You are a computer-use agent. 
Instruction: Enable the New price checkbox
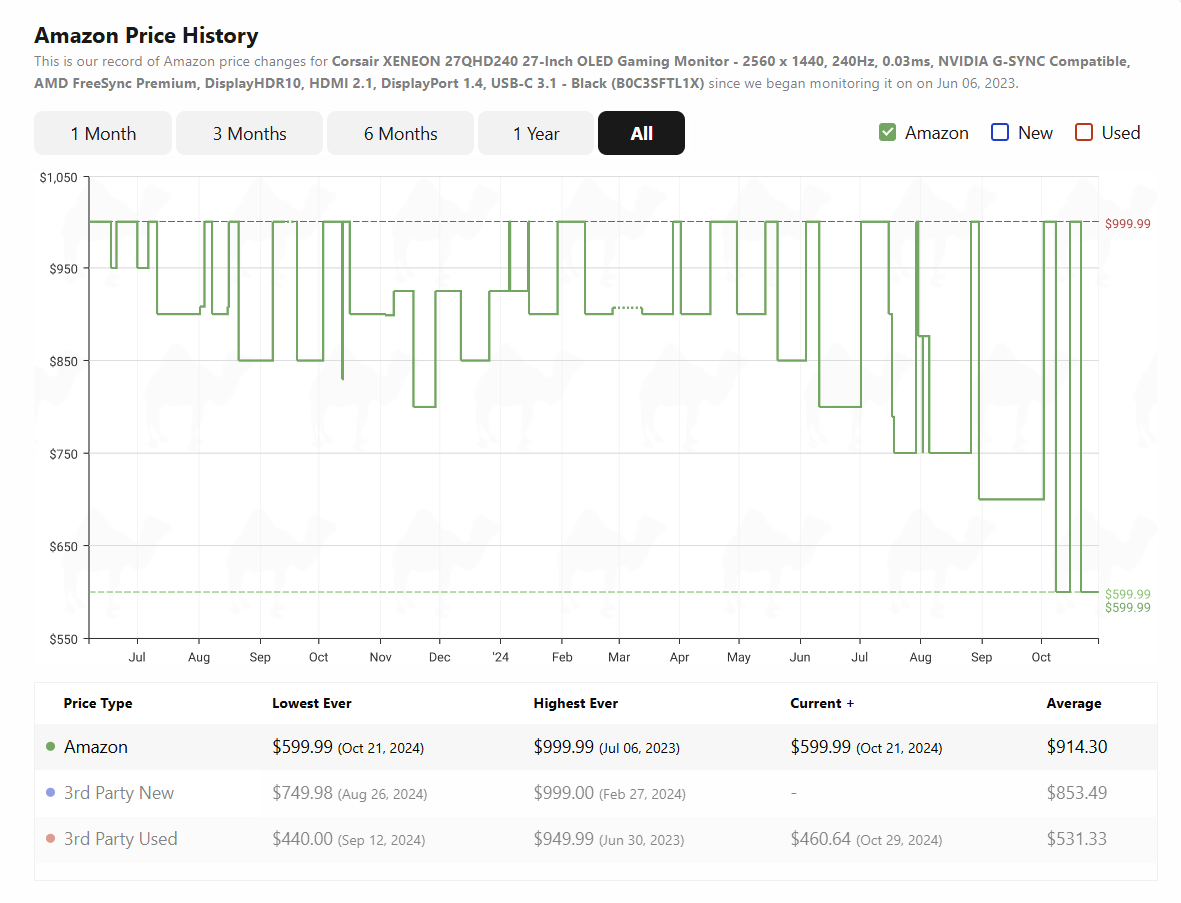(999, 133)
